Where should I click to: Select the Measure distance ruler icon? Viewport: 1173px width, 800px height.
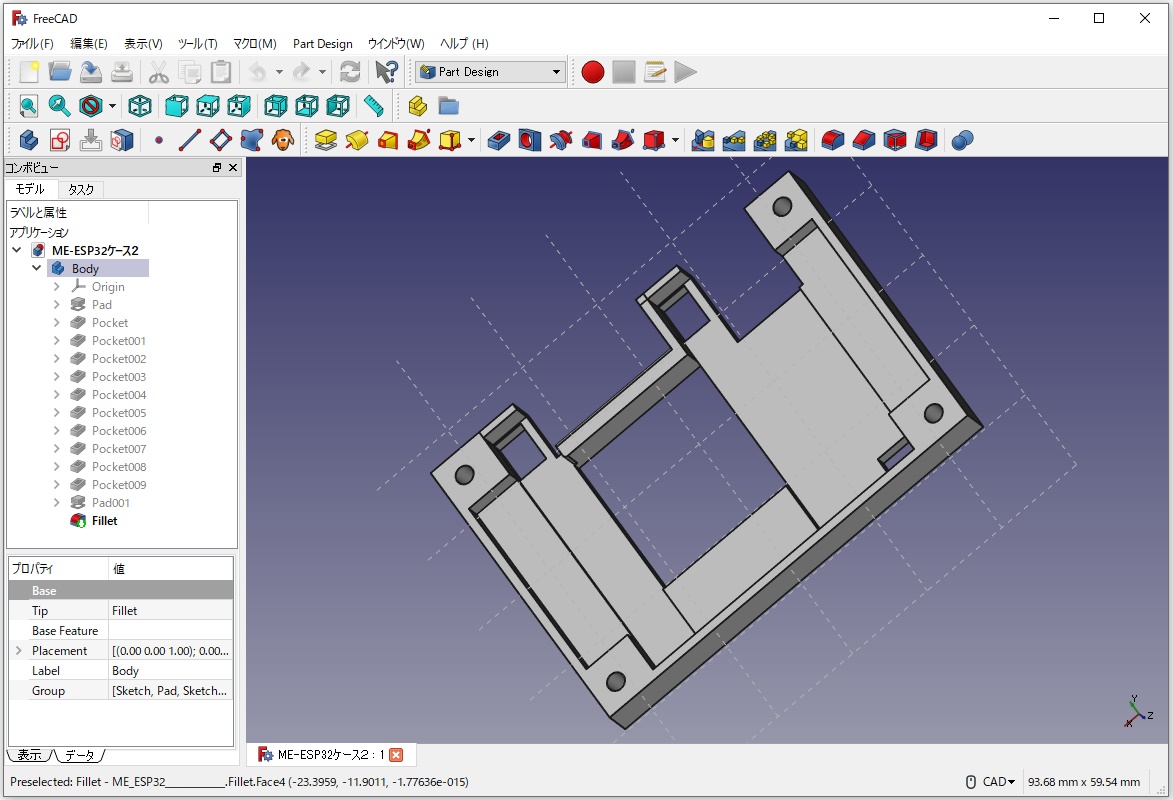373,106
